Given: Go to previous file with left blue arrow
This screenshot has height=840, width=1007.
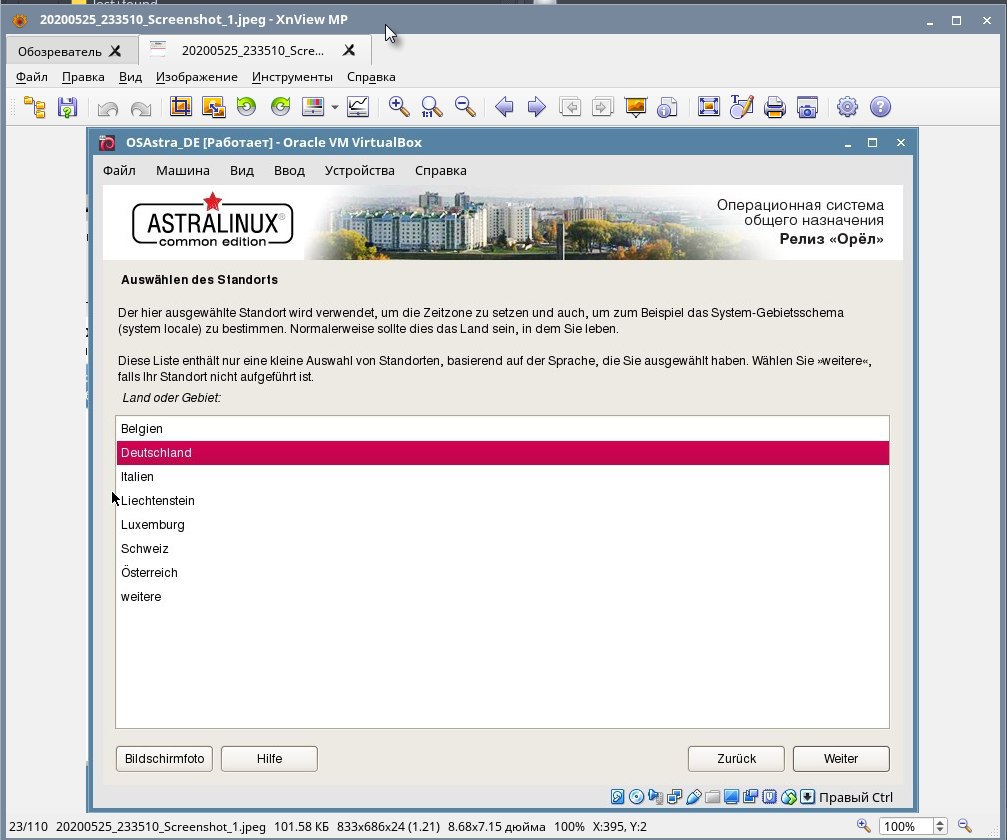Looking at the screenshot, I should 504,107.
